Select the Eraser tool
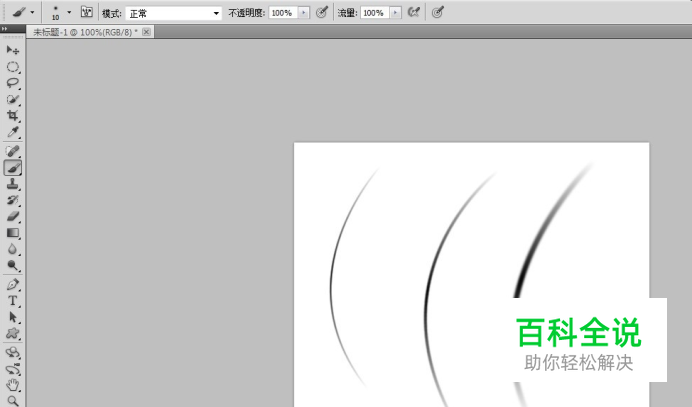This screenshot has width=692, height=407. [12, 217]
